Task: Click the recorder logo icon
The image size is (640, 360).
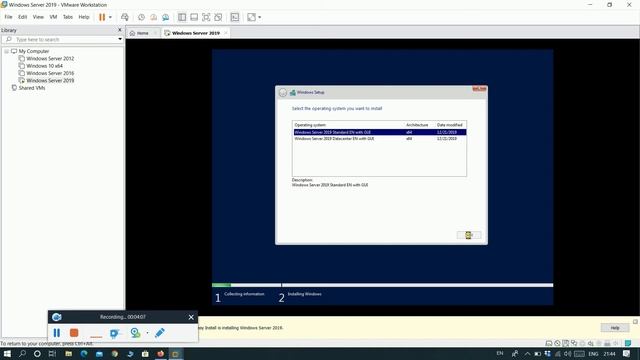Action: 57,317
